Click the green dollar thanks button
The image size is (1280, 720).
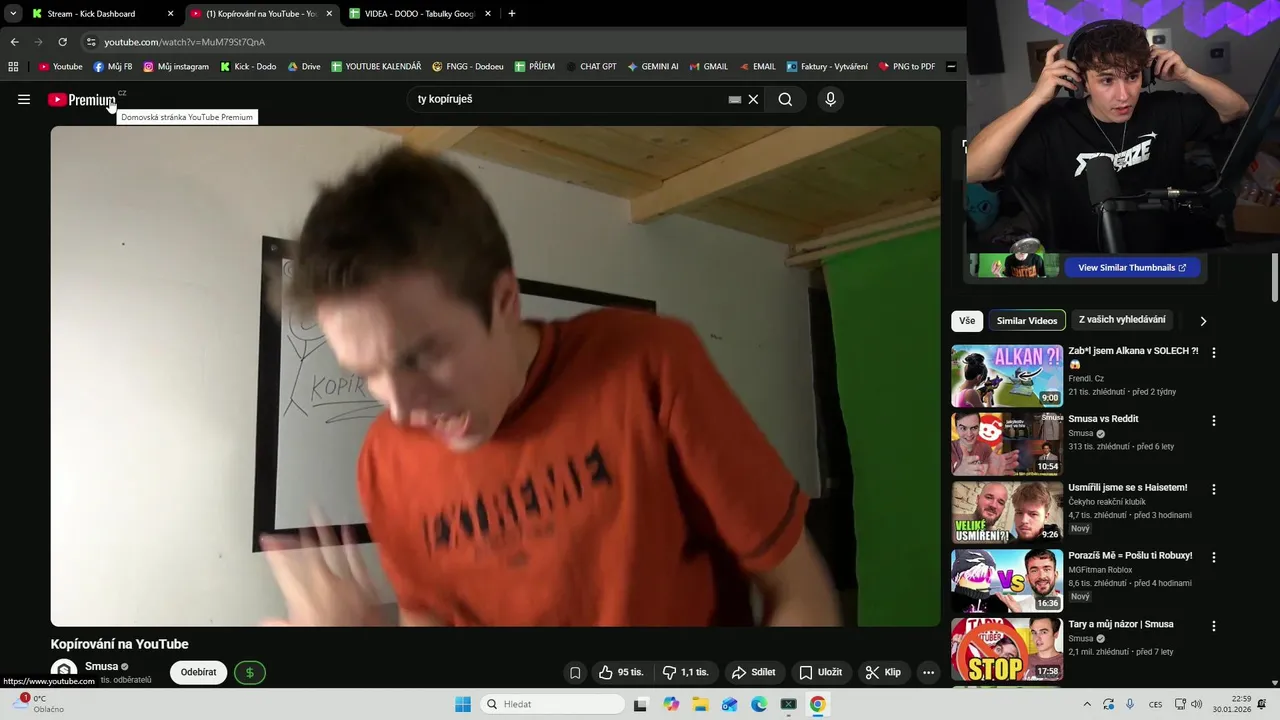[249, 672]
